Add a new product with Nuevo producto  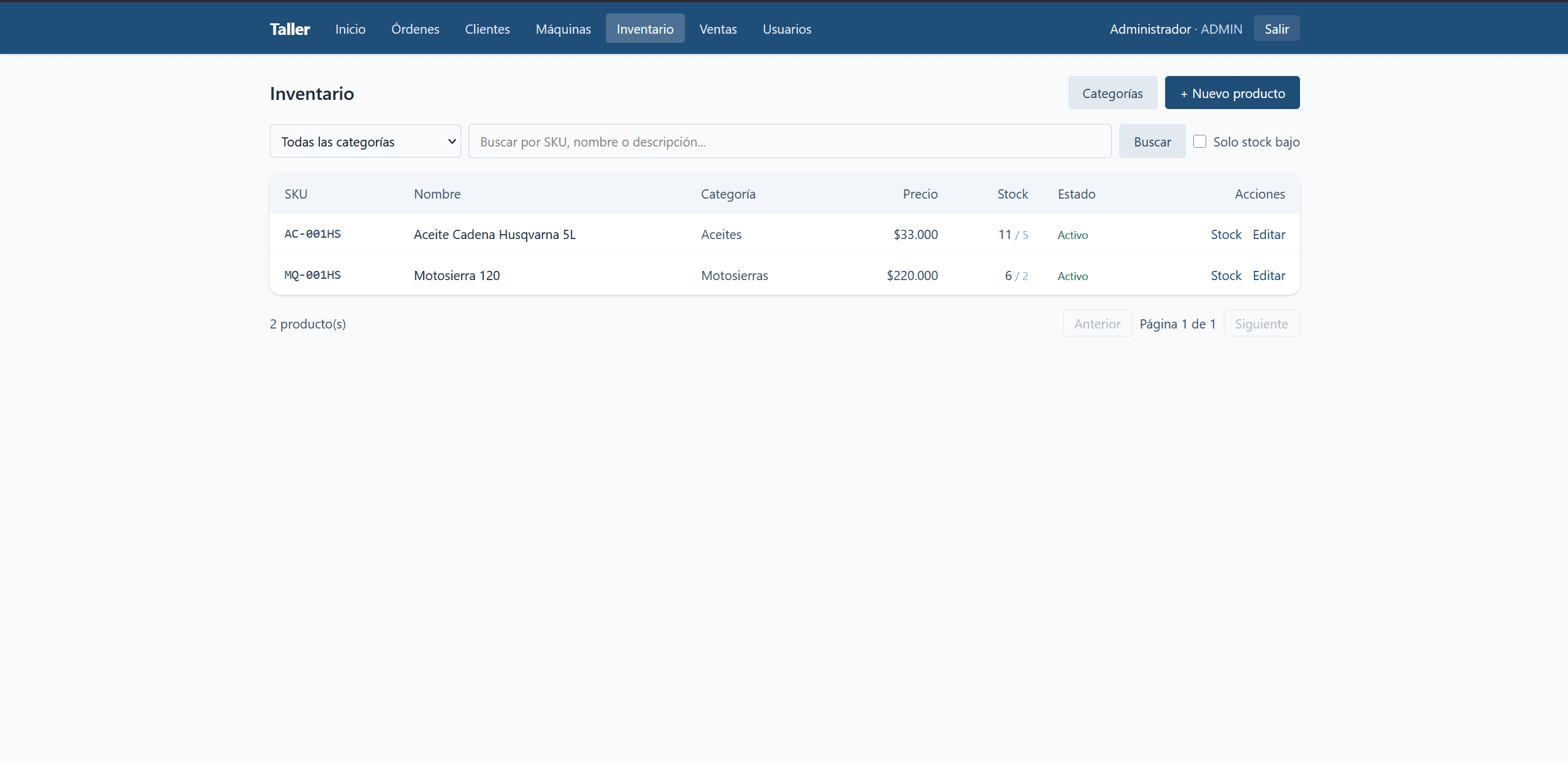(x=1232, y=93)
